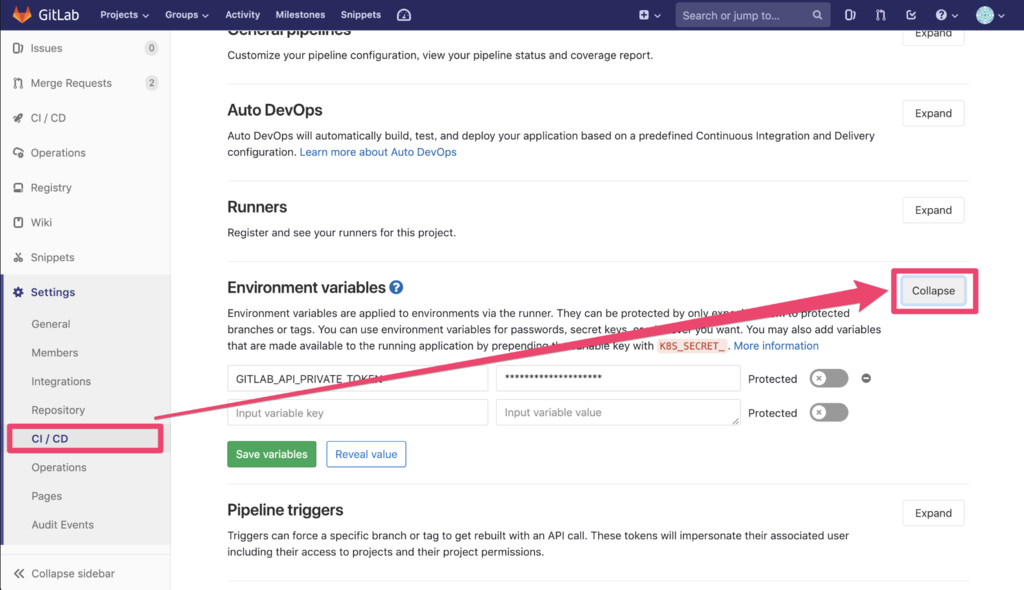Open Learn more about Auto DevOps link
Image resolution: width=1024 pixels, height=590 pixels.
(378, 152)
